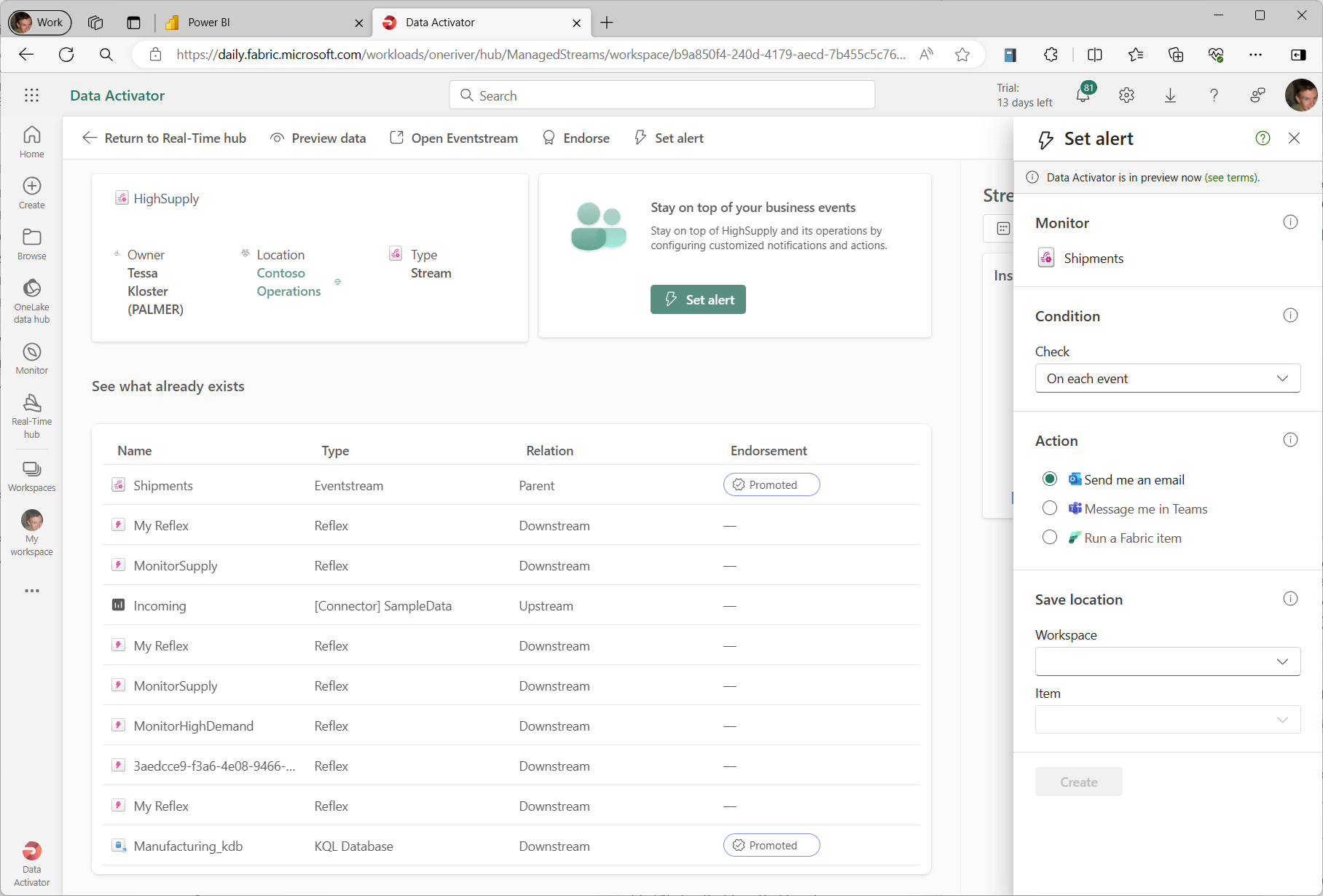This screenshot has width=1323, height=896.
Task: Show info for Monitor section
Action: (x=1290, y=222)
